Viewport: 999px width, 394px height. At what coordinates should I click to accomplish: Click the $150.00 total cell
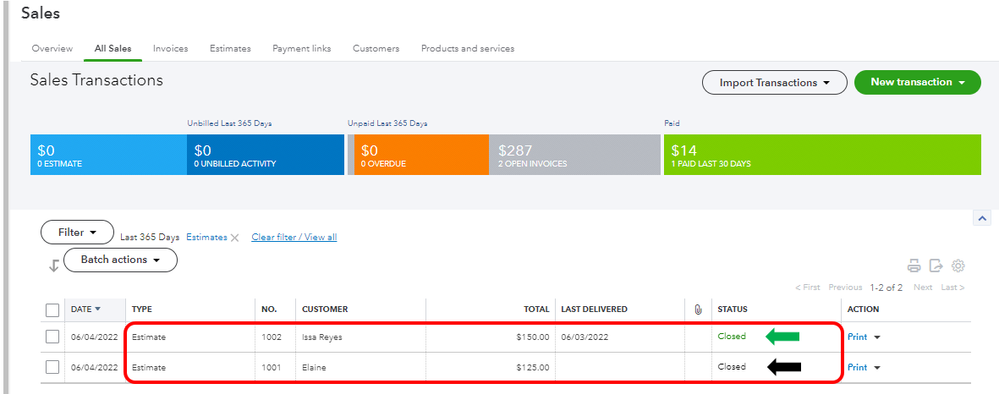(533, 337)
